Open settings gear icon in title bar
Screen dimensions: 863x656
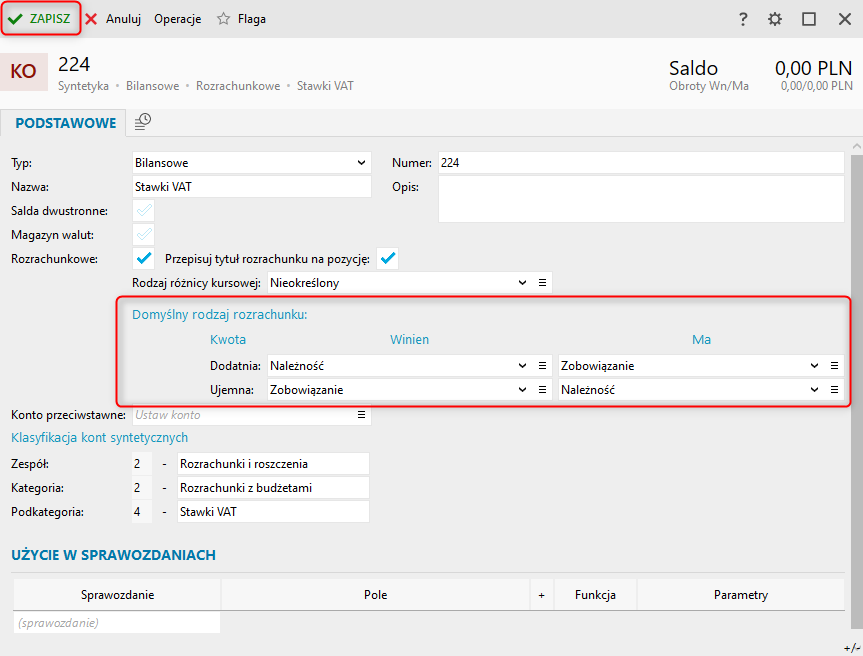775,19
